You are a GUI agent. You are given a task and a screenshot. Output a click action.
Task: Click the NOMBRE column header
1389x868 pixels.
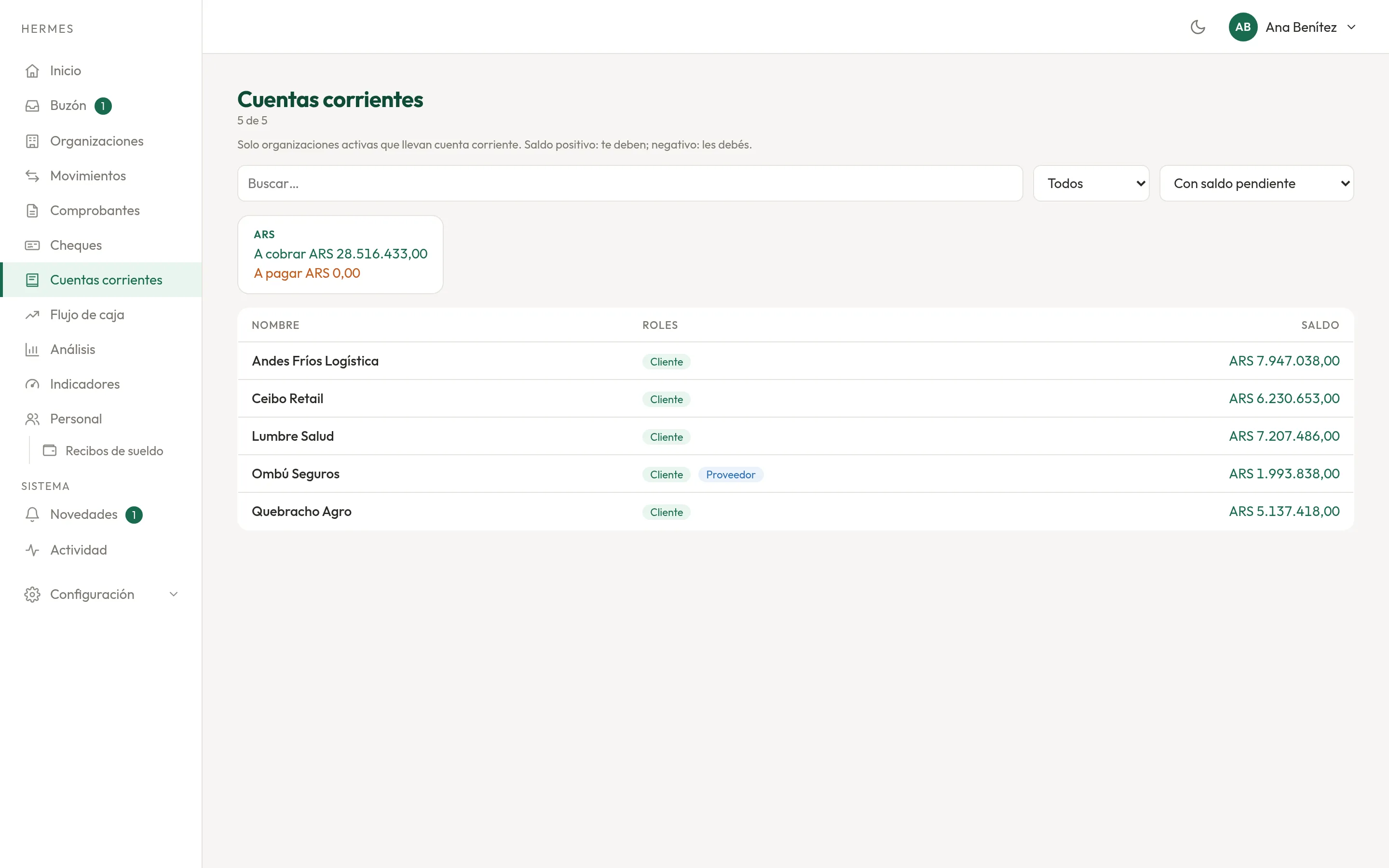275,325
